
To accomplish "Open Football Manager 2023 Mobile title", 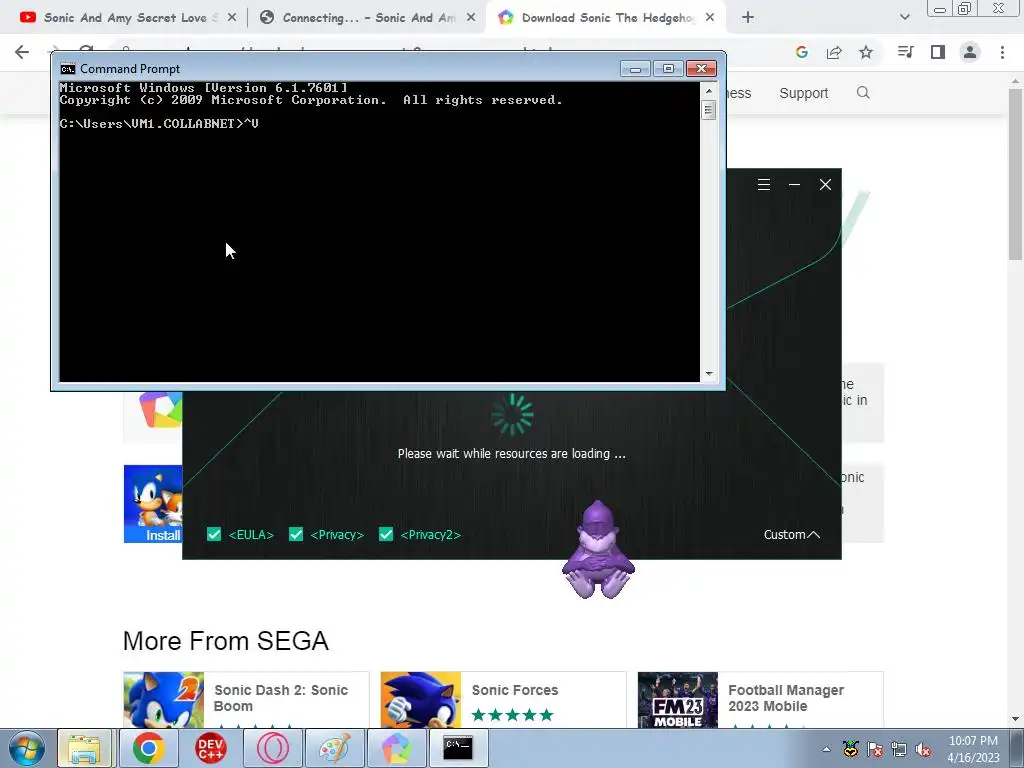I will point(786,698).
